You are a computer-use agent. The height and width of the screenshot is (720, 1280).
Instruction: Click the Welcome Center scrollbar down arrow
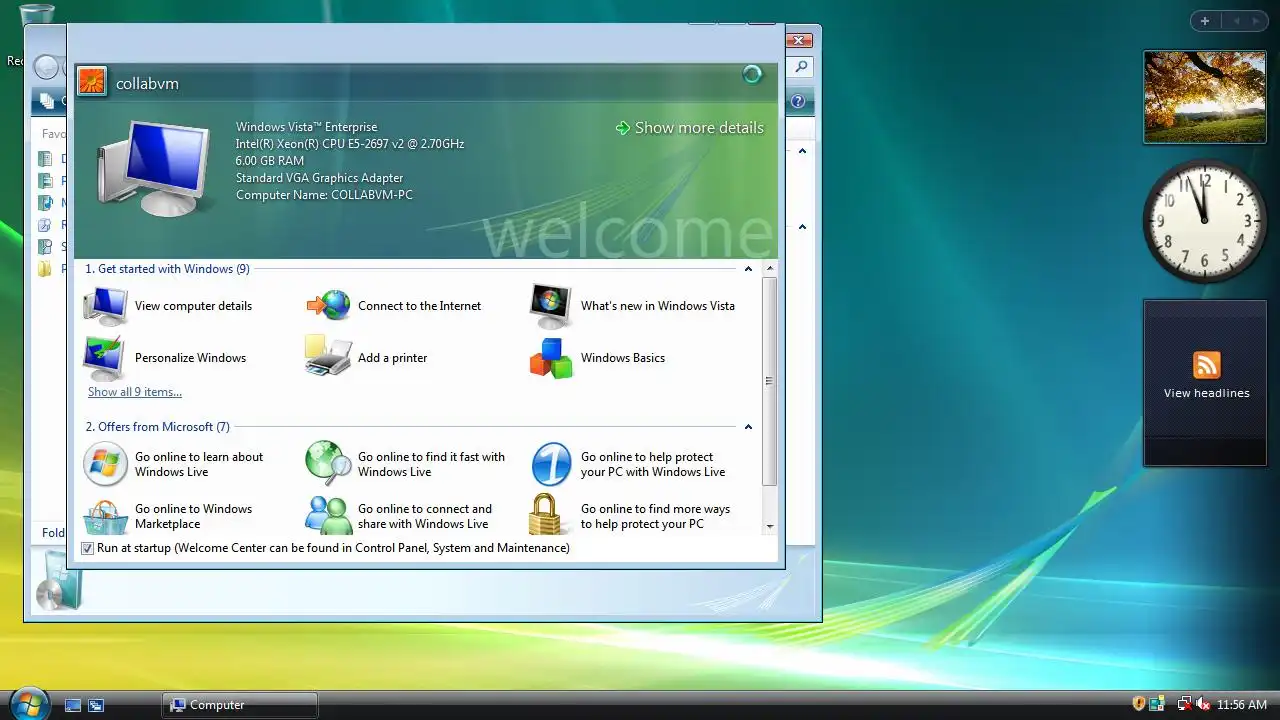[x=770, y=526]
